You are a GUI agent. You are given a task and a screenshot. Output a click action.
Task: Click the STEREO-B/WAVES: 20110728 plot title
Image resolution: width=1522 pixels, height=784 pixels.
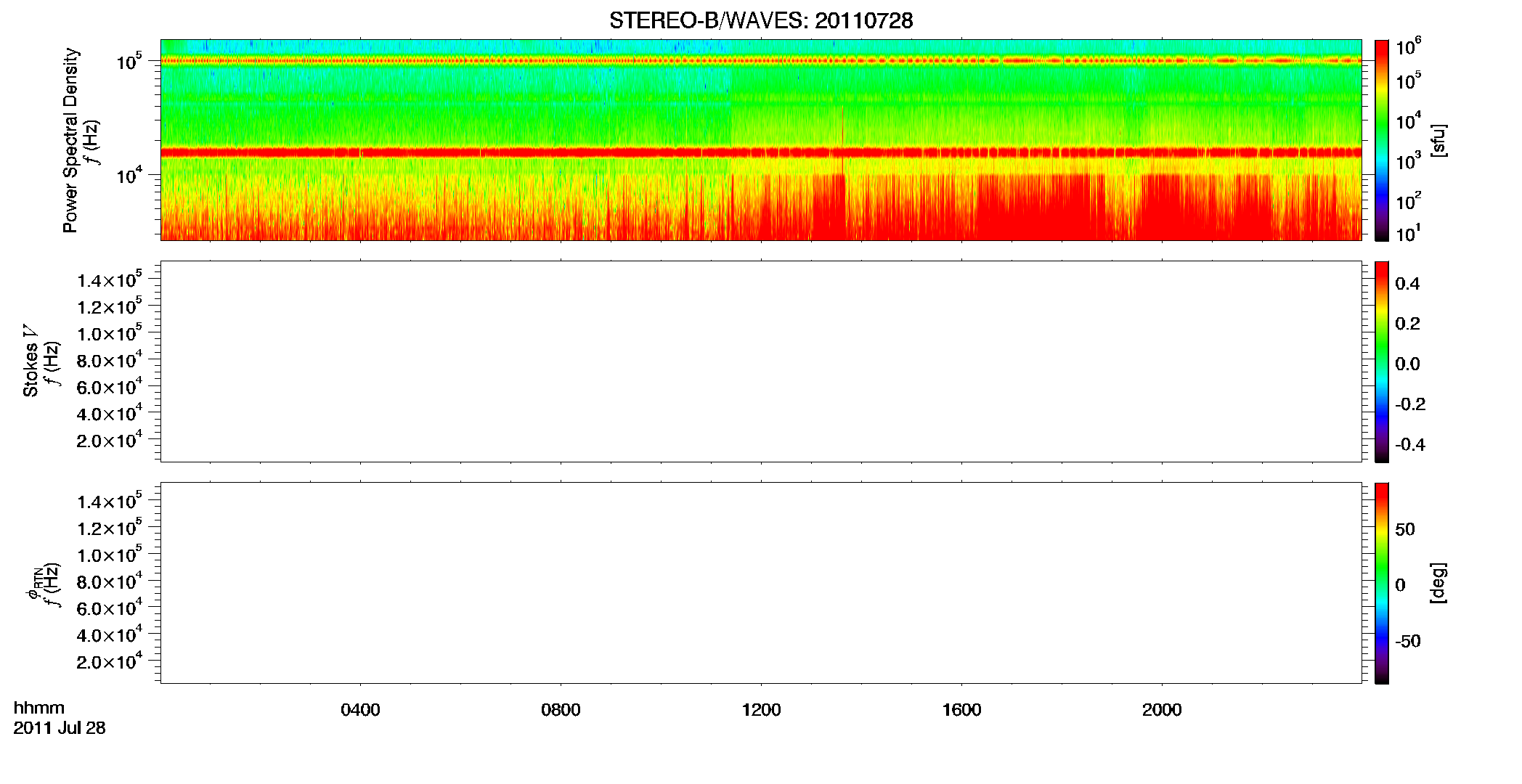point(760,21)
